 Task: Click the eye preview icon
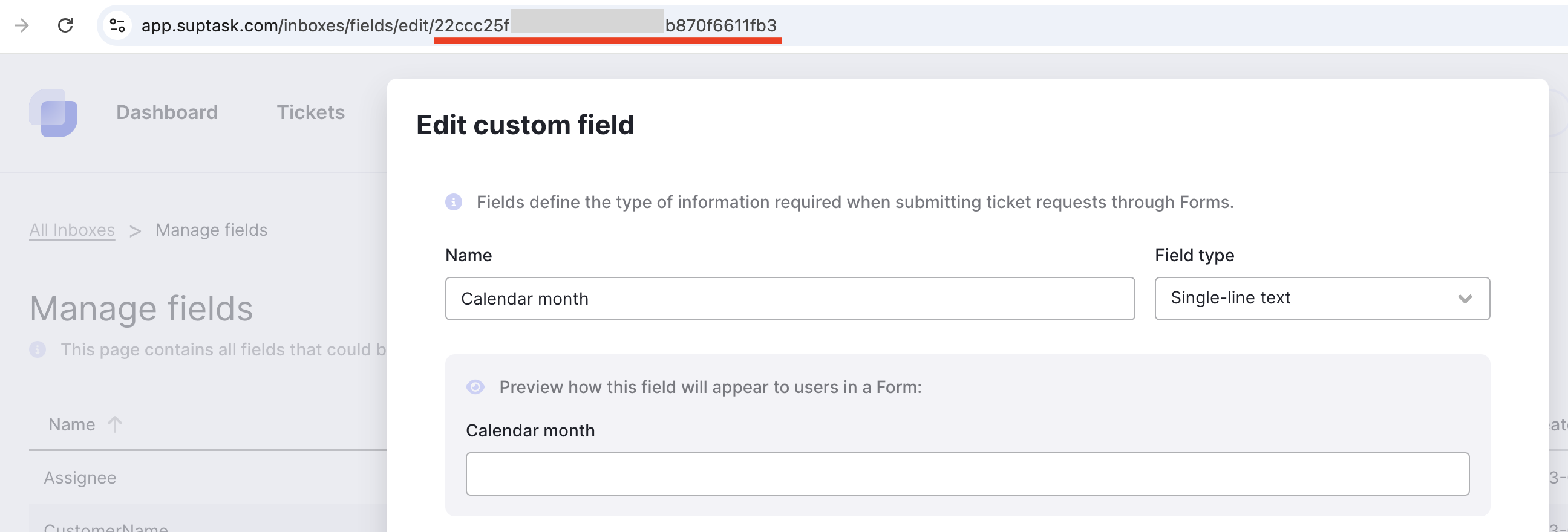(475, 387)
